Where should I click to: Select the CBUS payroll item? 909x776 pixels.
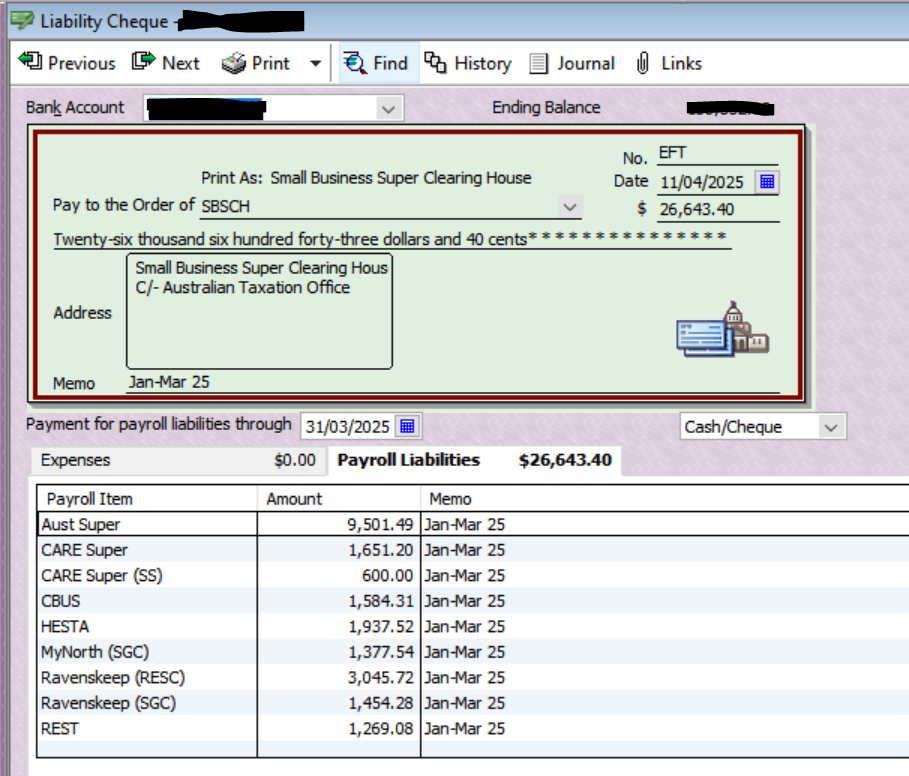pyautogui.click(x=148, y=601)
